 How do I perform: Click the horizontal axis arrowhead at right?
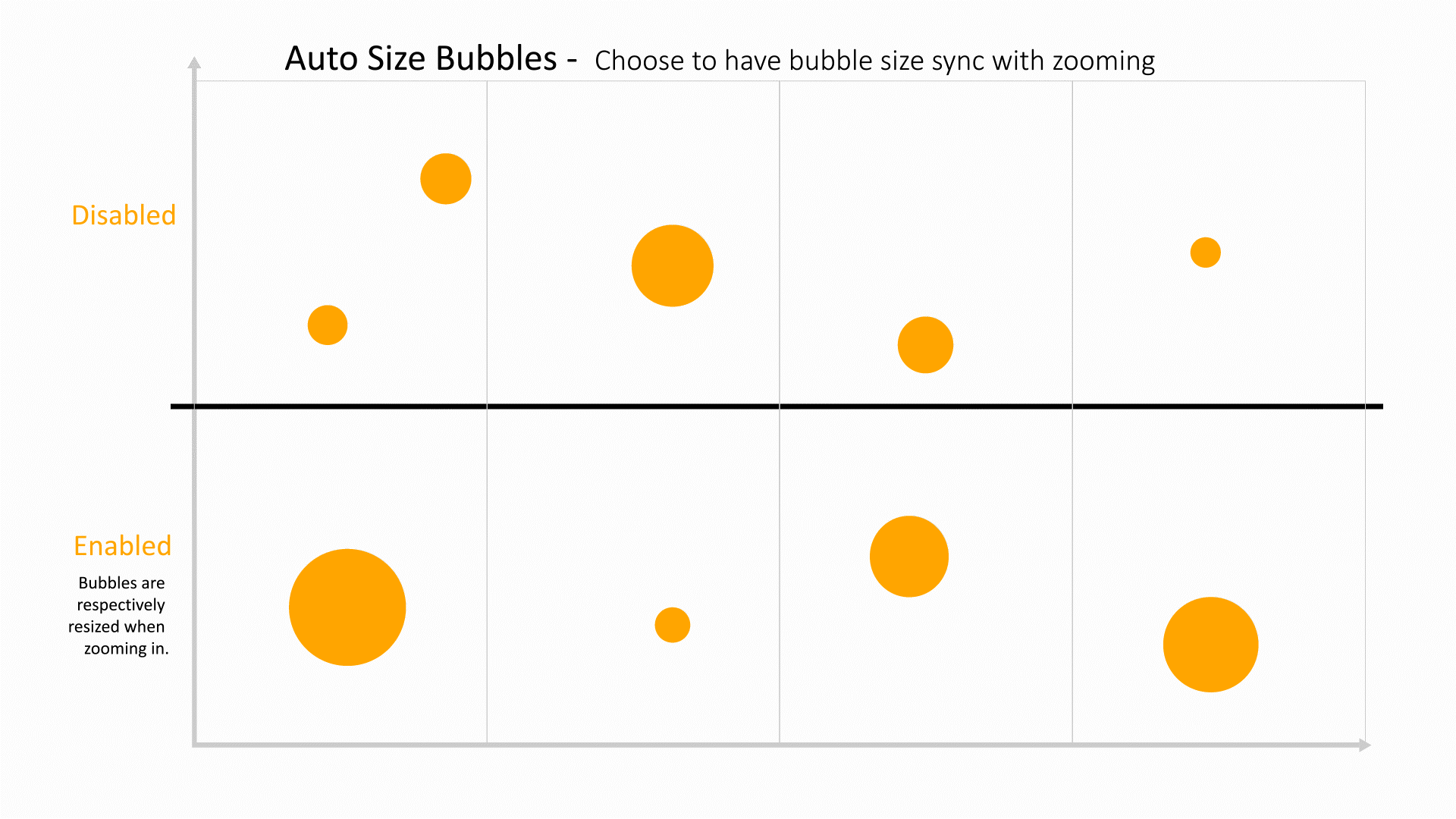tap(1365, 745)
